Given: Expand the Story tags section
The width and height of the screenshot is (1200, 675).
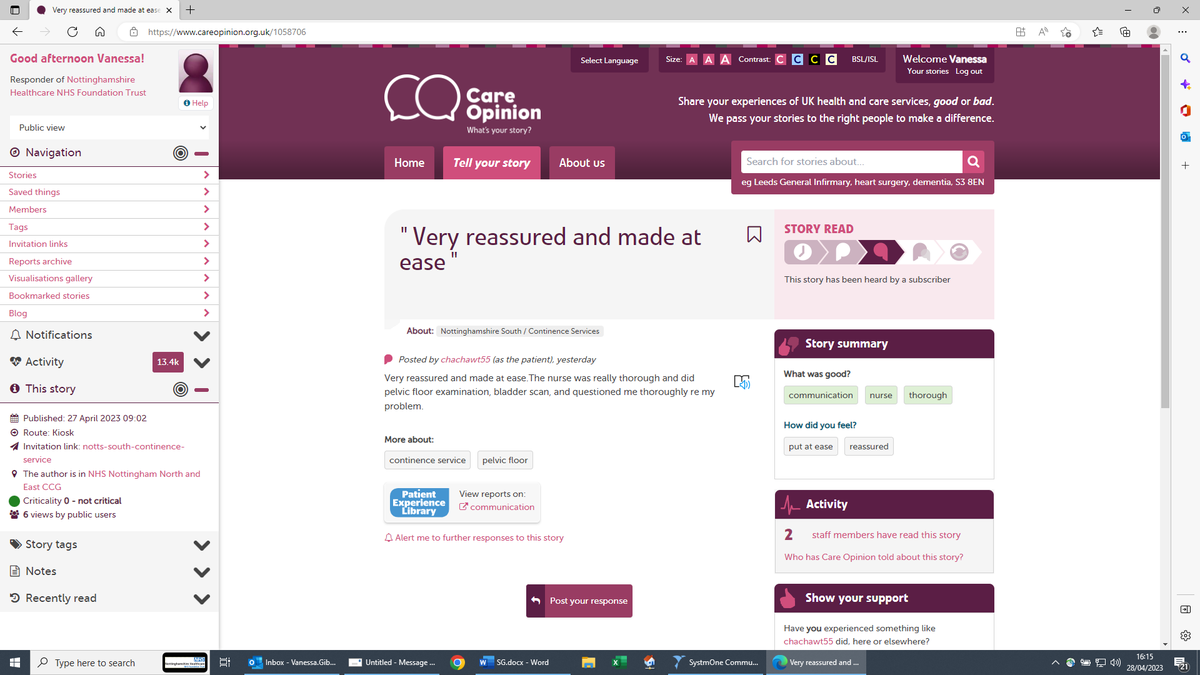Looking at the screenshot, I should click(202, 546).
